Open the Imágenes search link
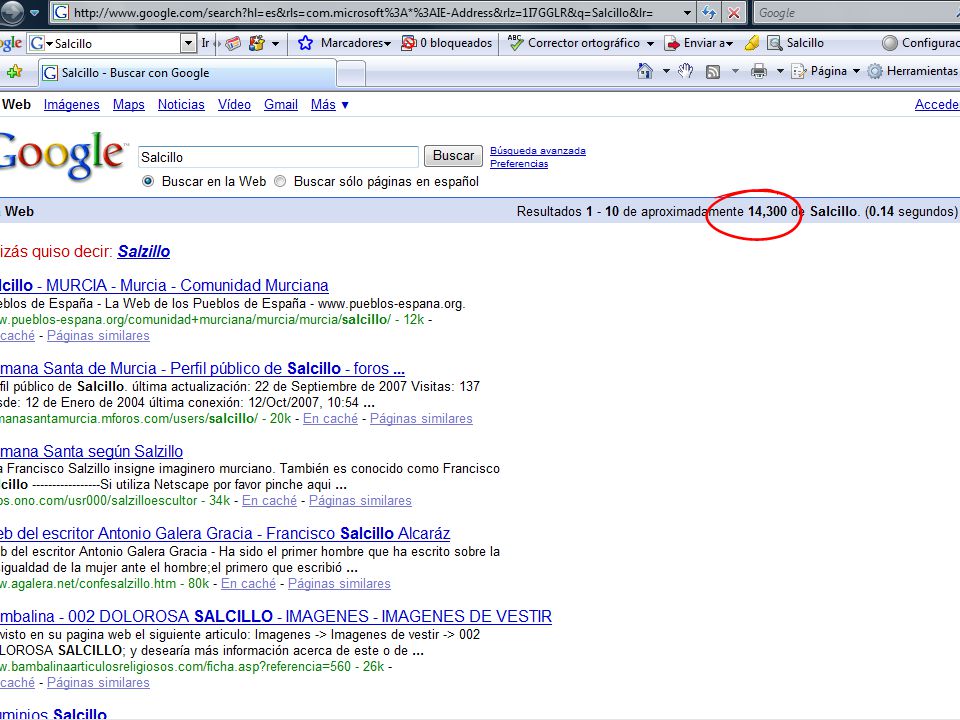The height and width of the screenshot is (720, 960). (x=72, y=105)
